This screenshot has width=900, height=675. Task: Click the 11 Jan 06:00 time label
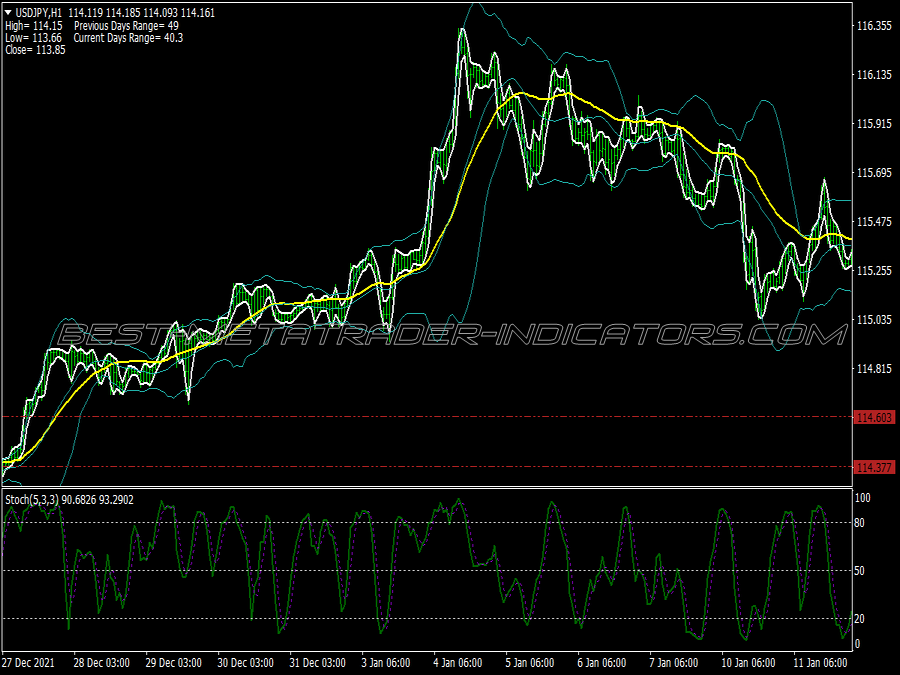coord(821,663)
